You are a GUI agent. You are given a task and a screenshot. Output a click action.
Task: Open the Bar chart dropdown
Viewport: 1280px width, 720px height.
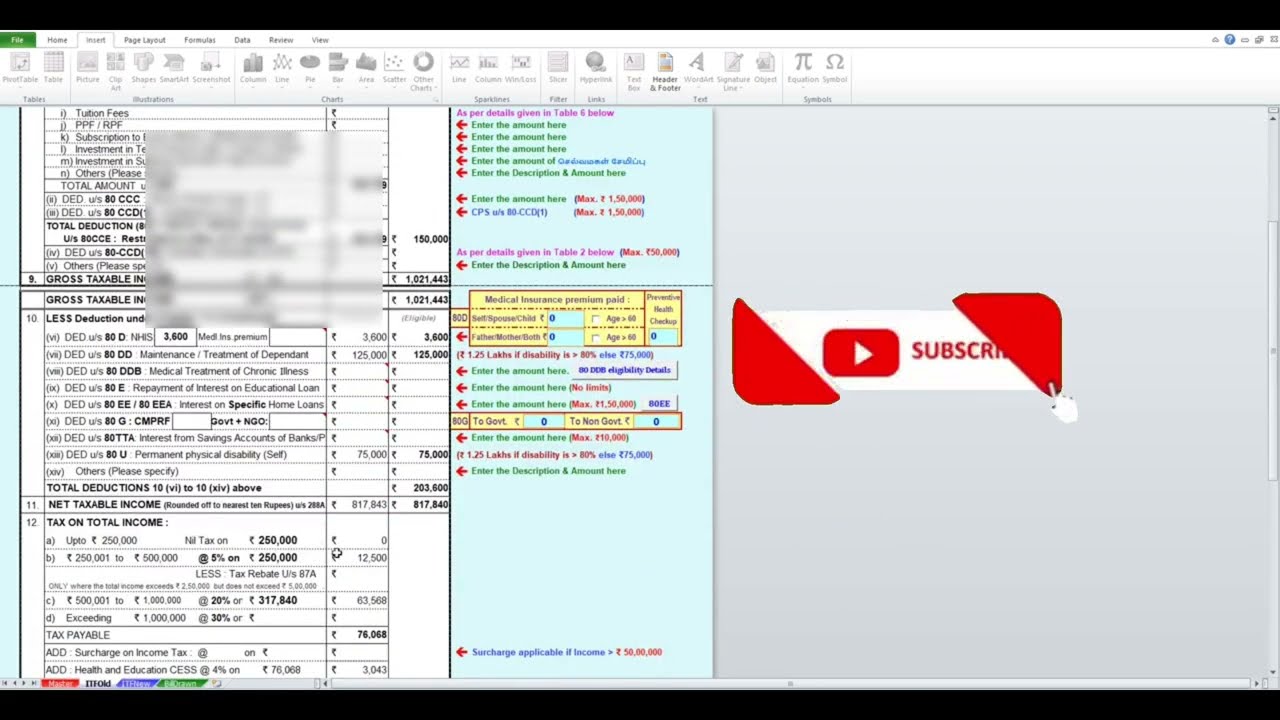[338, 68]
